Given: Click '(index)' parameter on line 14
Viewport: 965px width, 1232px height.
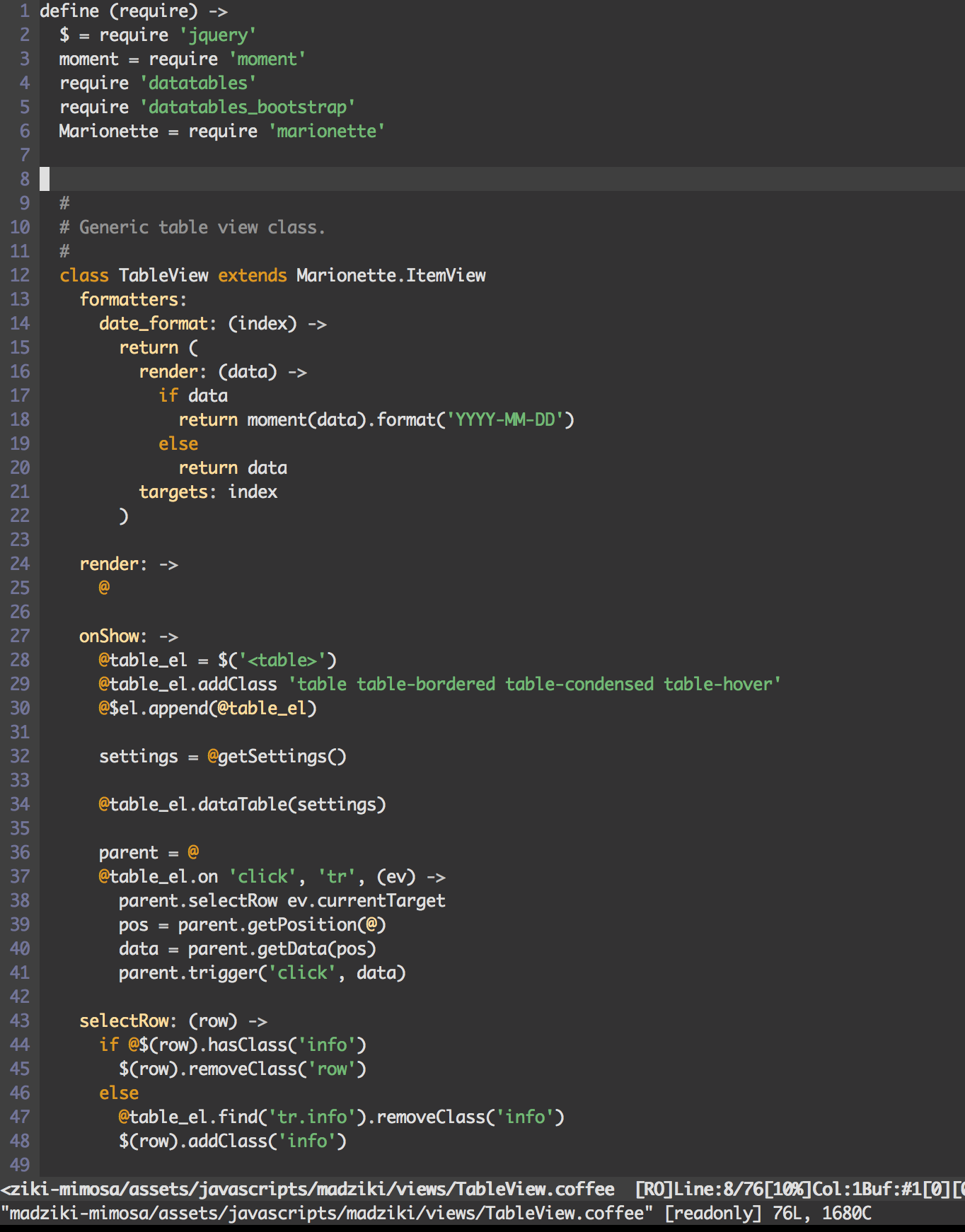Looking at the screenshot, I should (x=262, y=324).
